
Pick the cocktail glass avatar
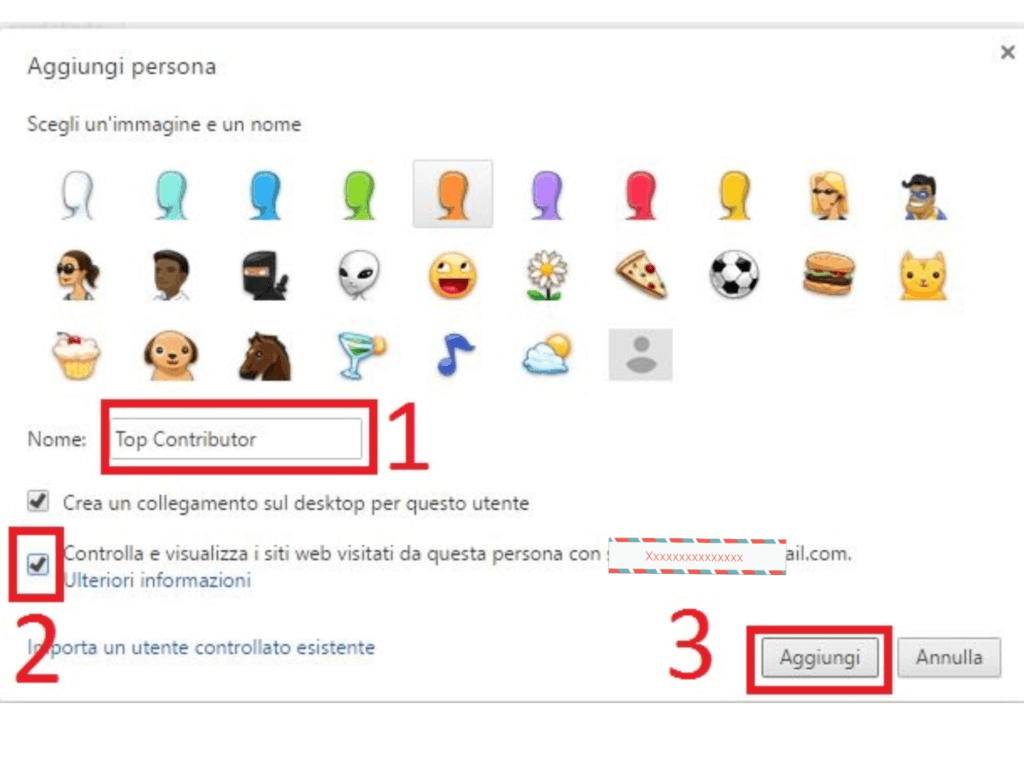[361, 356]
